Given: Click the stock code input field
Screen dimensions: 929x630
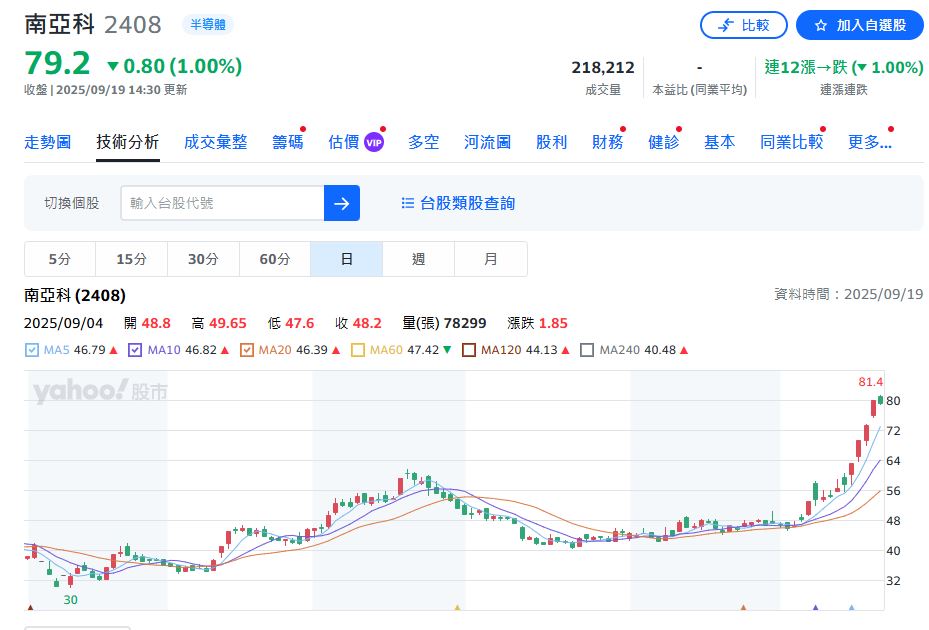Looking at the screenshot, I should 222,203.
